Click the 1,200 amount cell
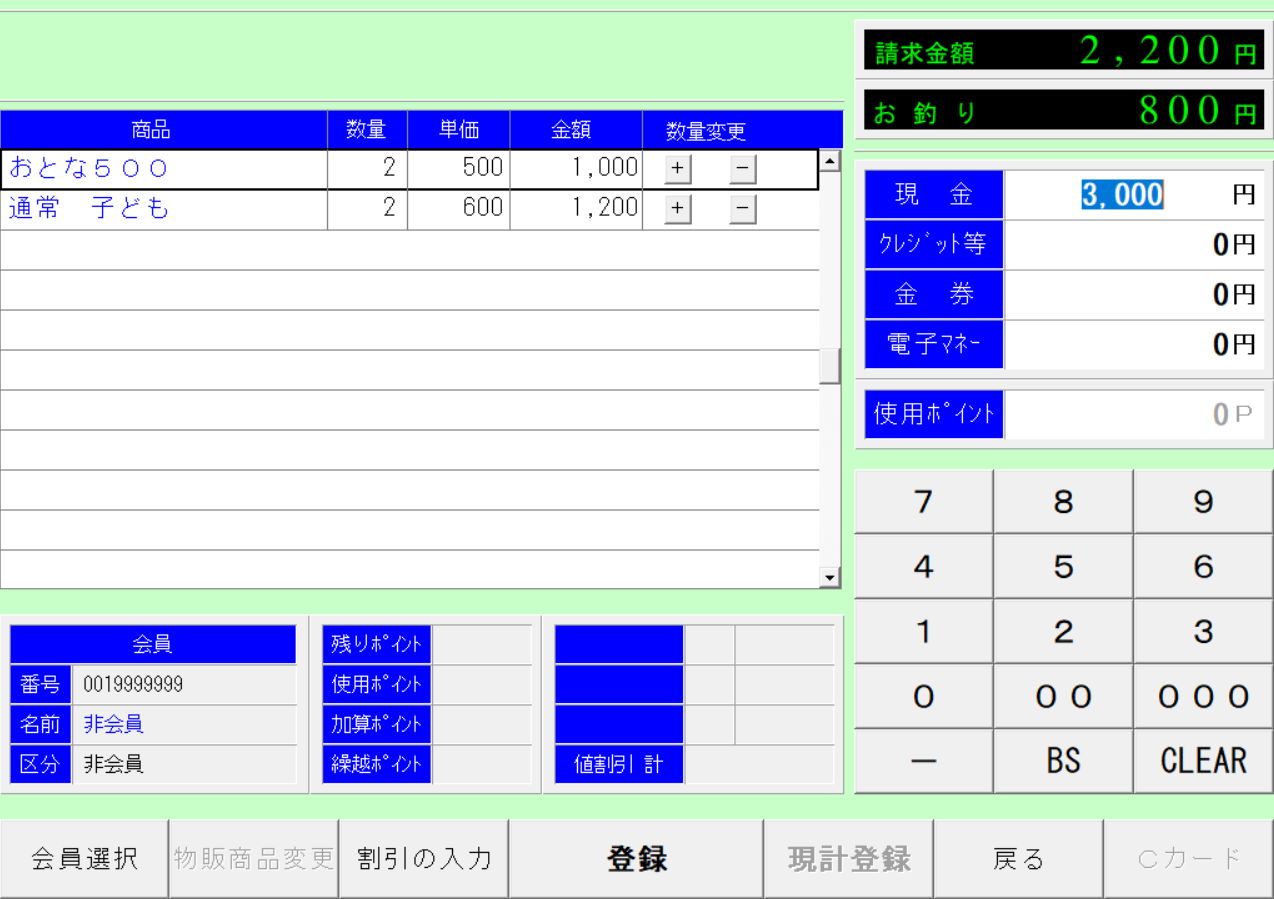Image resolution: width=1274 pixels, height=899 pixels. (x=576, y=209)
